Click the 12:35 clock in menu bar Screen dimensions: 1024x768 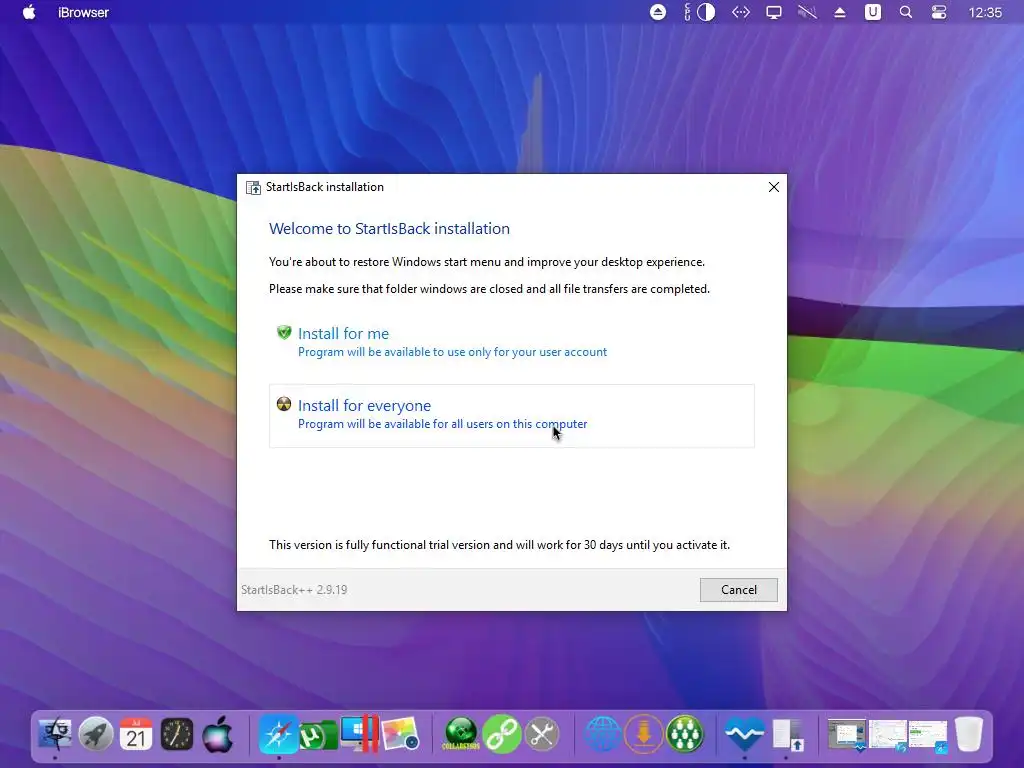[x=985, y=12]
